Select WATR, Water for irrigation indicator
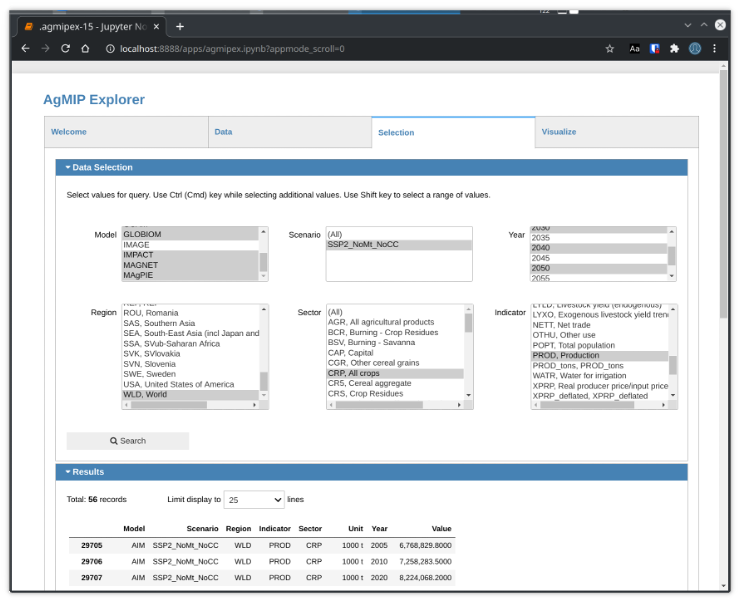The image size is (739, 602). (599, 376)
